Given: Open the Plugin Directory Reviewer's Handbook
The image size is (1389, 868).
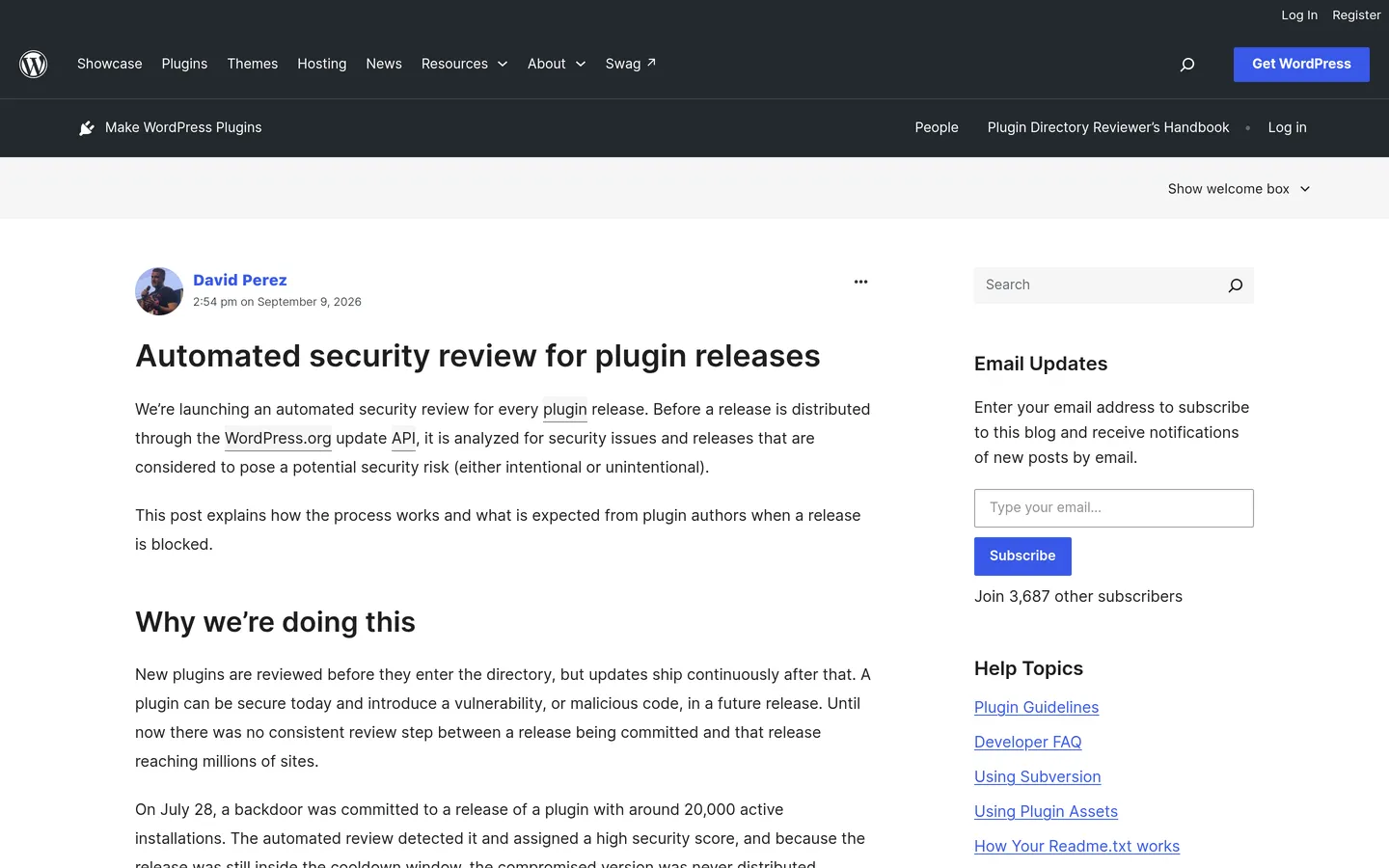Looking at the screenshot, I should [x=1108, y=127].
